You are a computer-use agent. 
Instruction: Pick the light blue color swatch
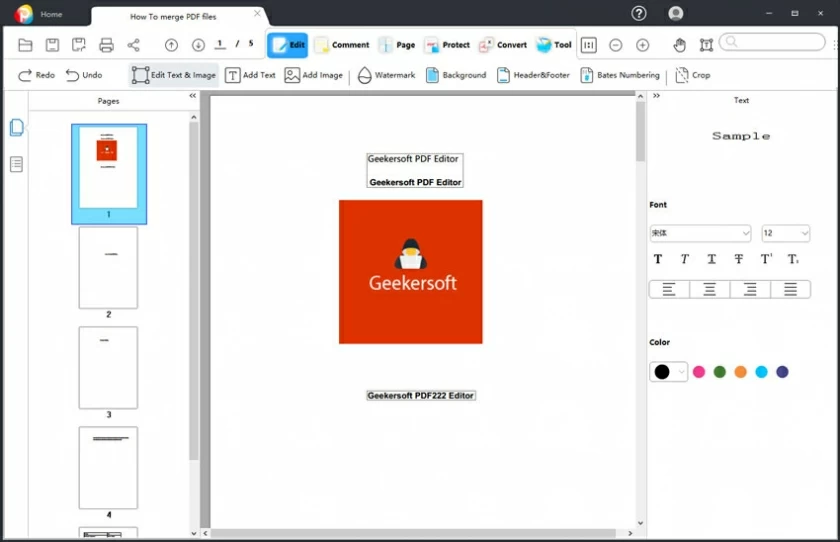pos(761,372)
